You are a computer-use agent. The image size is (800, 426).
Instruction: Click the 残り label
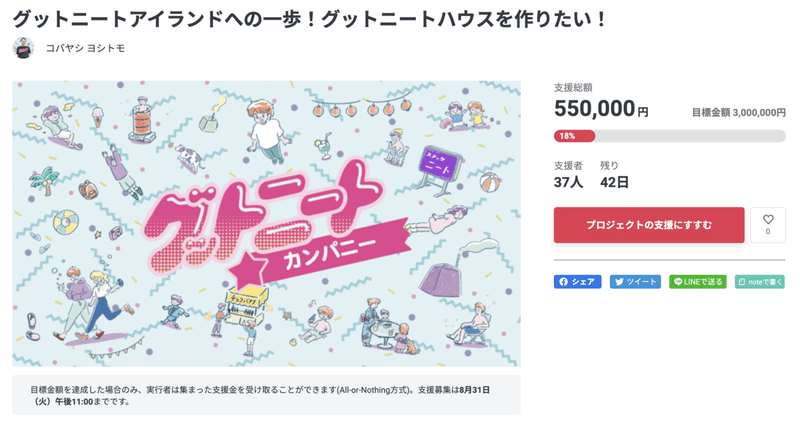[609, 164]
